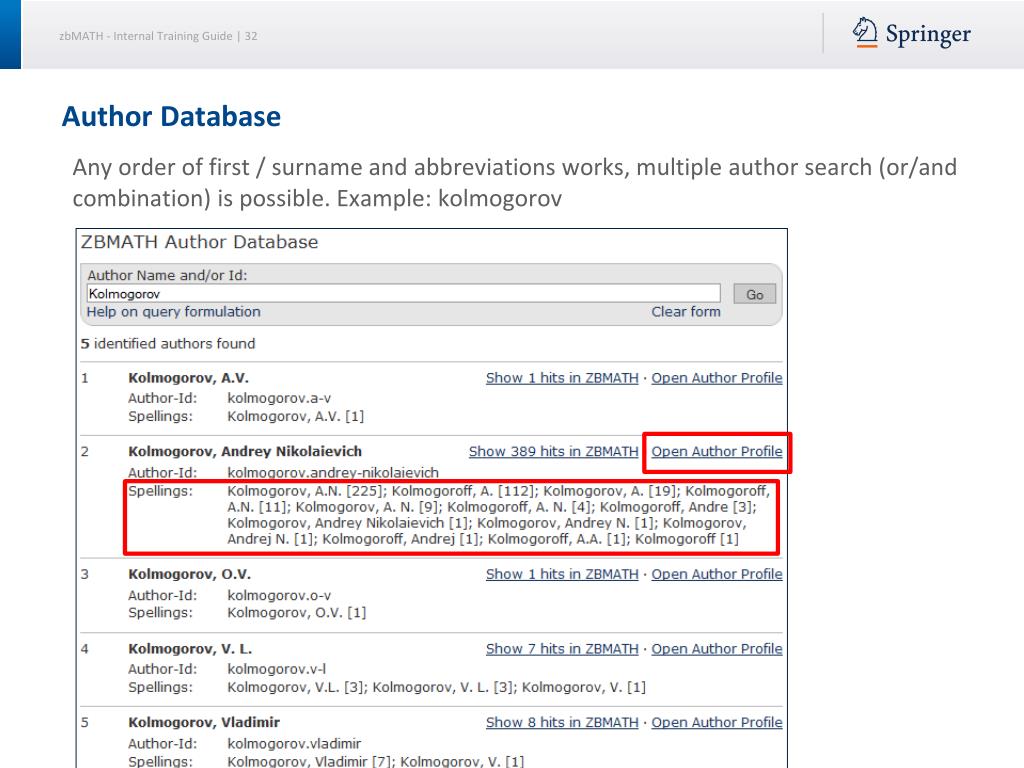Select spelling Kolmogorov, A.V. [1]
Viewport: 1024px width, 768px height.
[295, 416]
